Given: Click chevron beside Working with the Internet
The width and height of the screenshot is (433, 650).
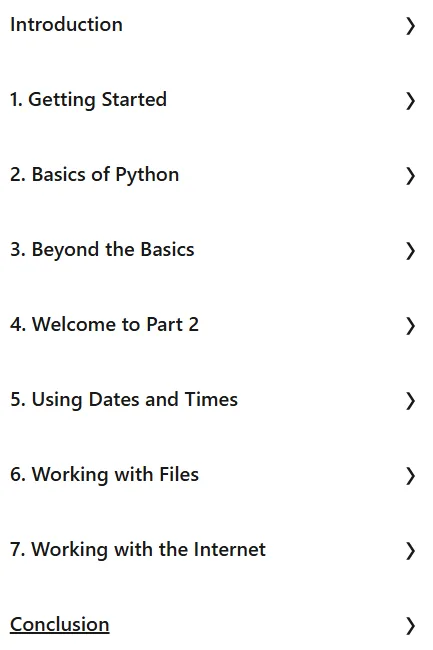Looking at the screenshot, I should [x=410, y=551].
